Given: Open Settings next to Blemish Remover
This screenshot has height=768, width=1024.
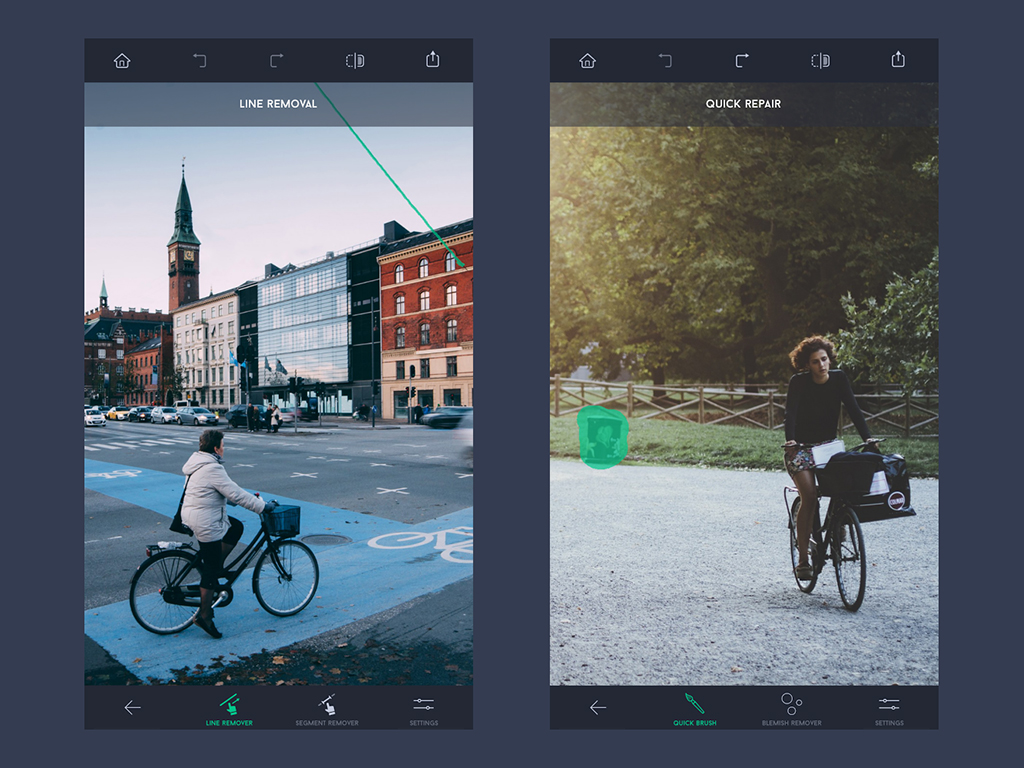Looking at the screenshot, I should point(889,708).
